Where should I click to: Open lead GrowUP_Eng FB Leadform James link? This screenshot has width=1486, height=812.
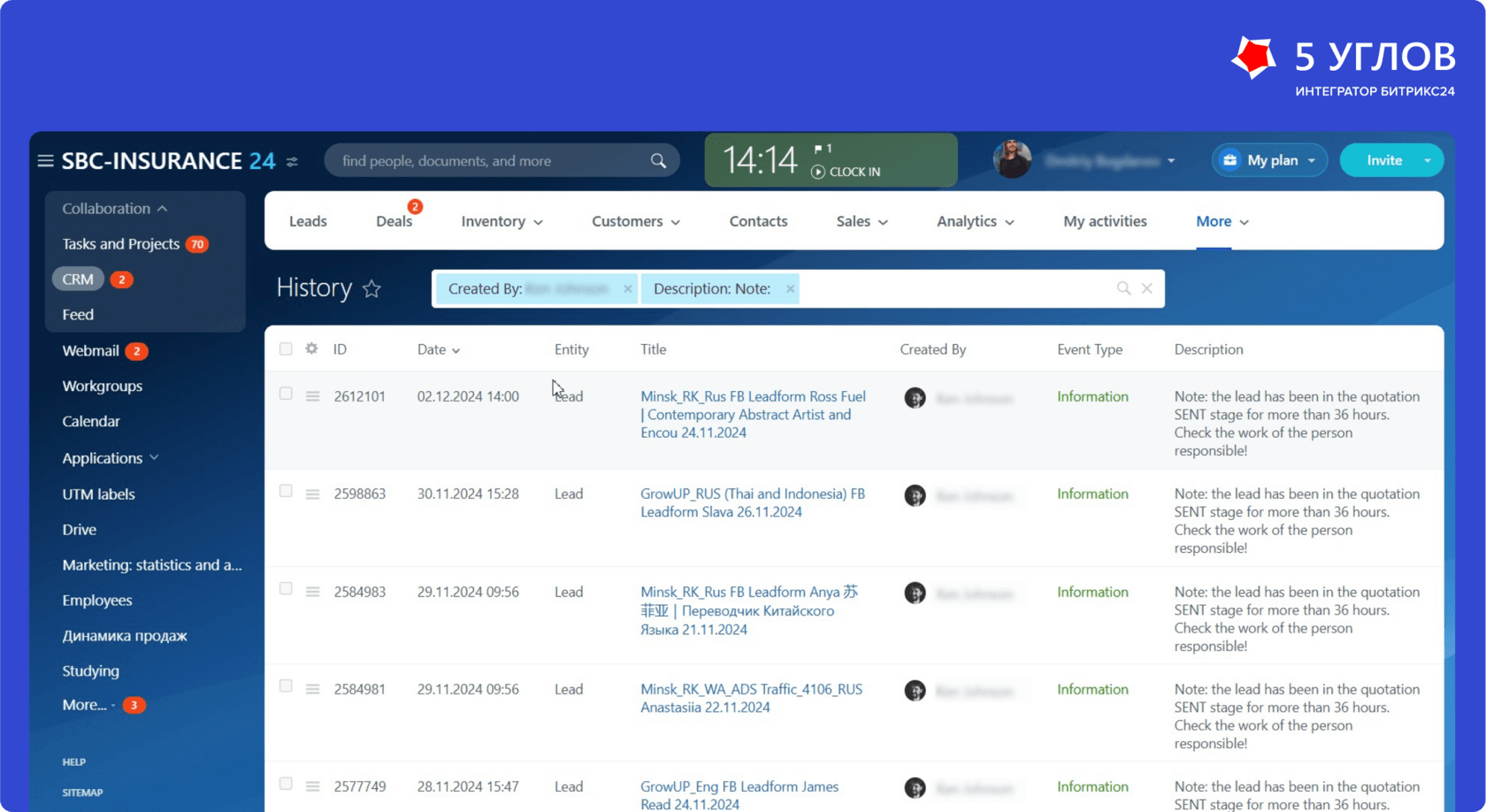tap(739, 795)
